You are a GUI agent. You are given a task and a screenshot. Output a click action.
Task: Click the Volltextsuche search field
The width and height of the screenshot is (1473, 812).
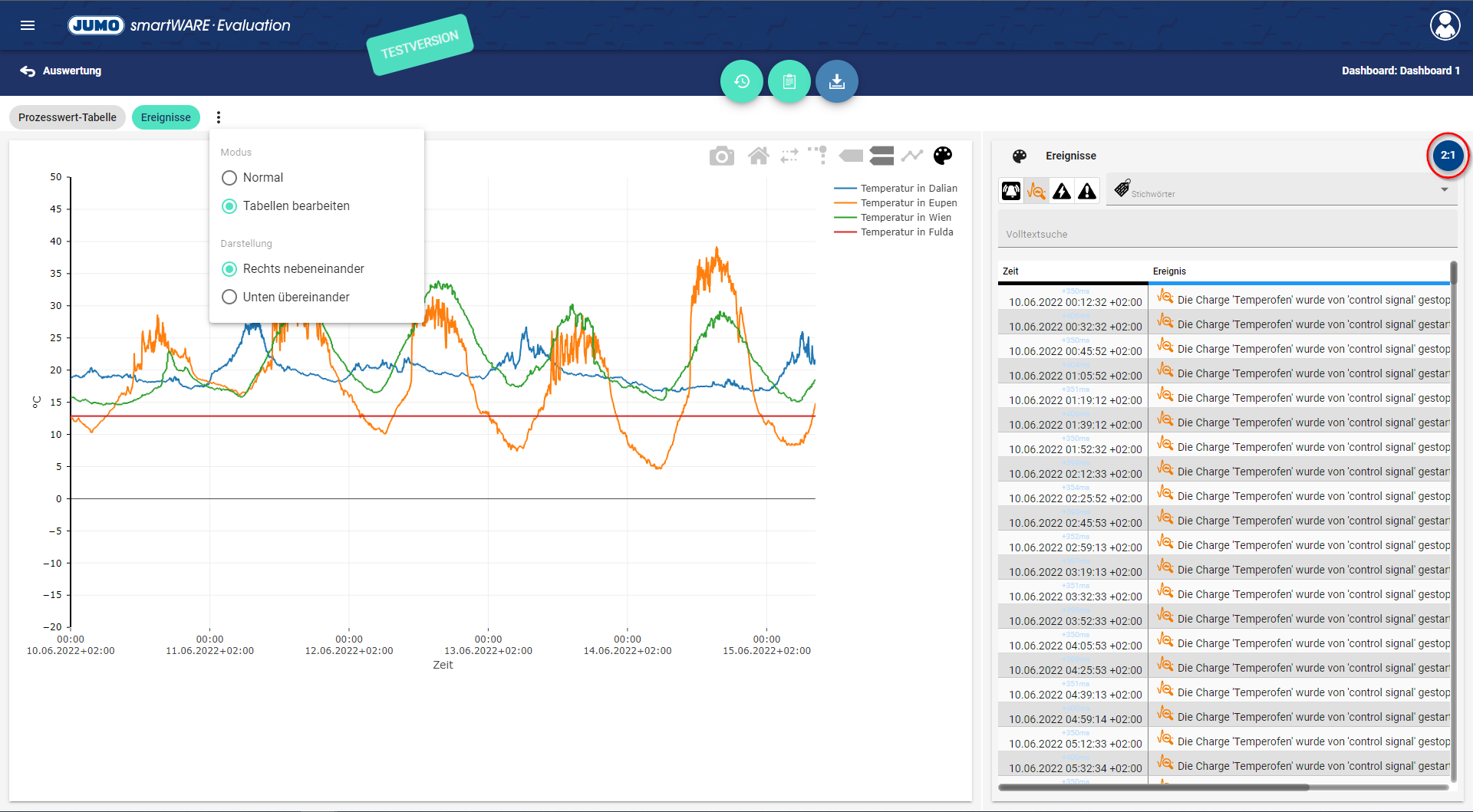[x=1226, y=234]
